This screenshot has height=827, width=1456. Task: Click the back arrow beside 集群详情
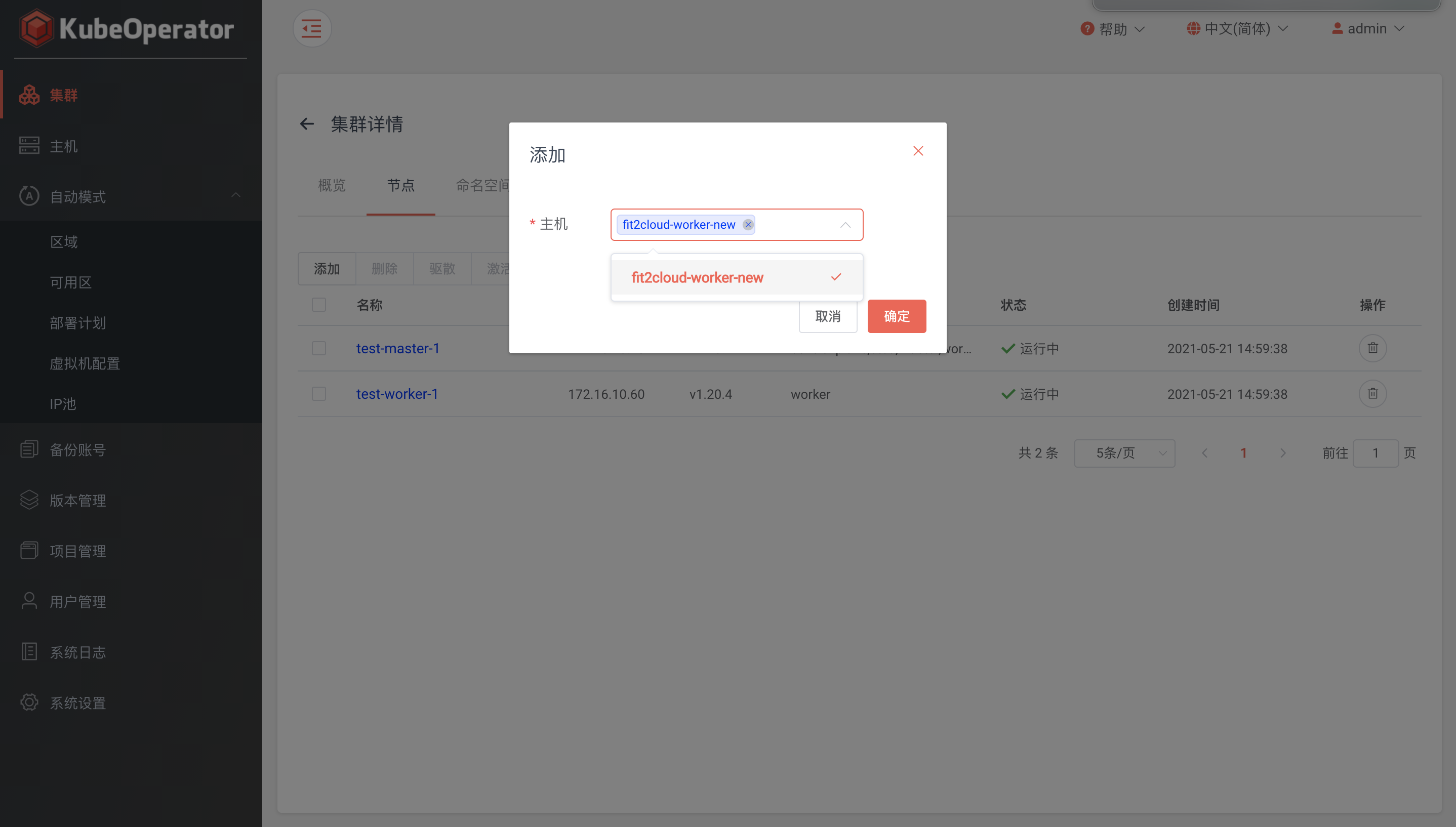pos(307,124)
